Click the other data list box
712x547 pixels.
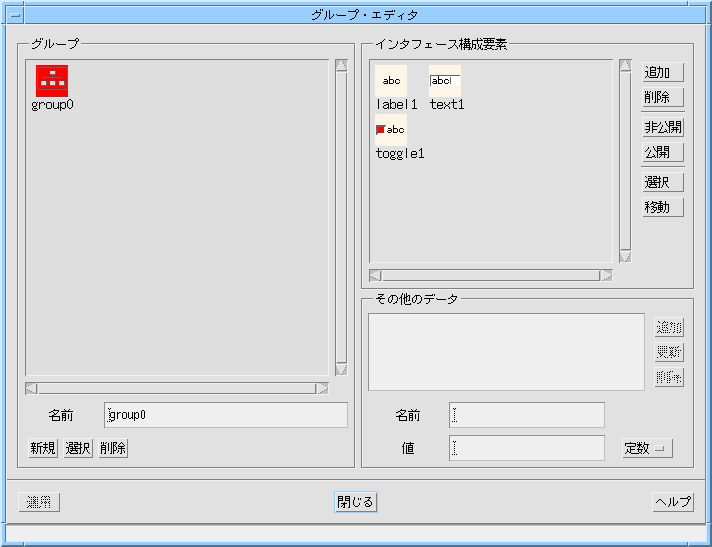click(506, 352)
